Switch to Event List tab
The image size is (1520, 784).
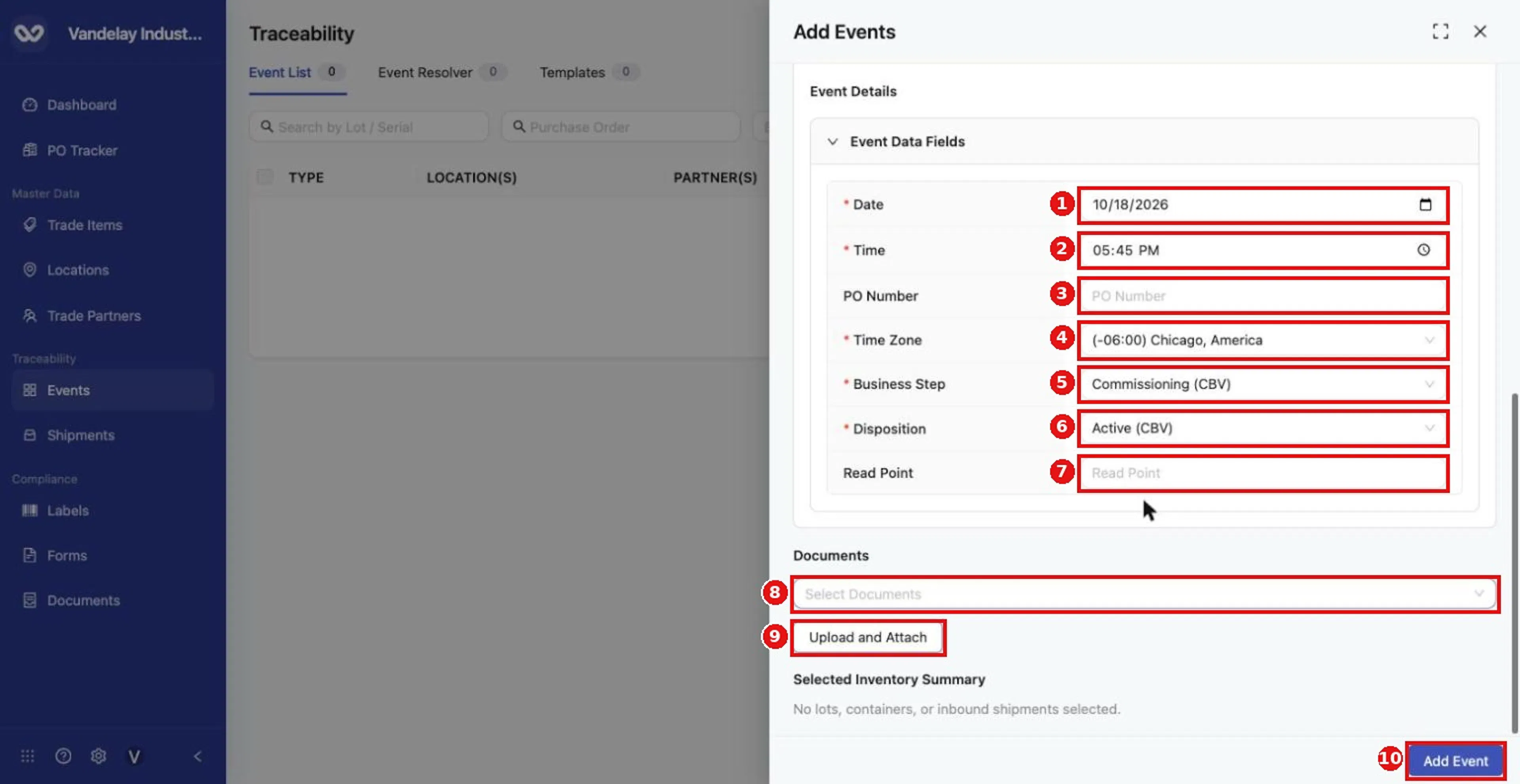(x=297, y=72)
